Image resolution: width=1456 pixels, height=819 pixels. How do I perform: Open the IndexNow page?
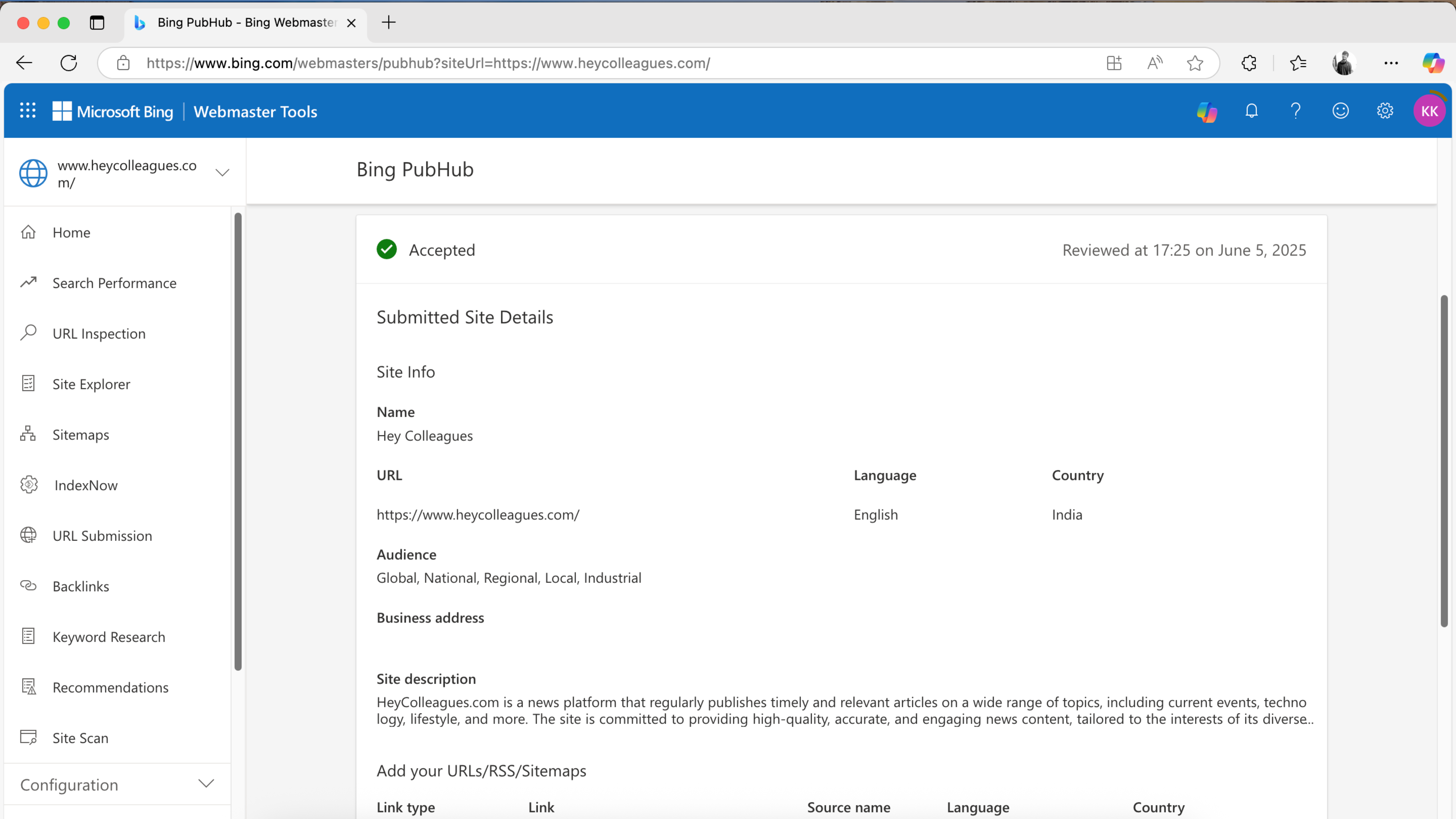coord(85,484)
